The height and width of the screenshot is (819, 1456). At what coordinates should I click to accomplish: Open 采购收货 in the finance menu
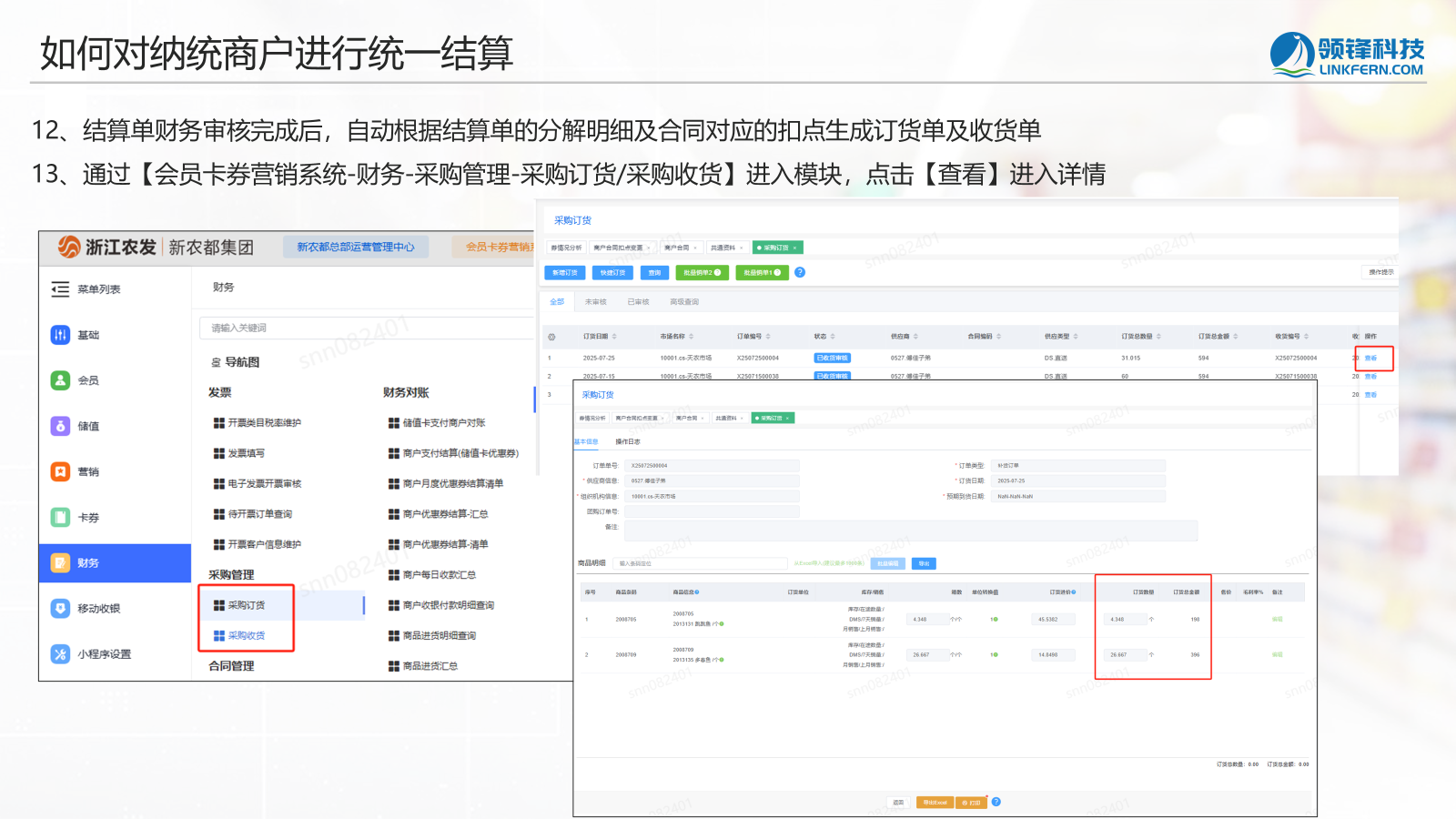pos(246,635)
